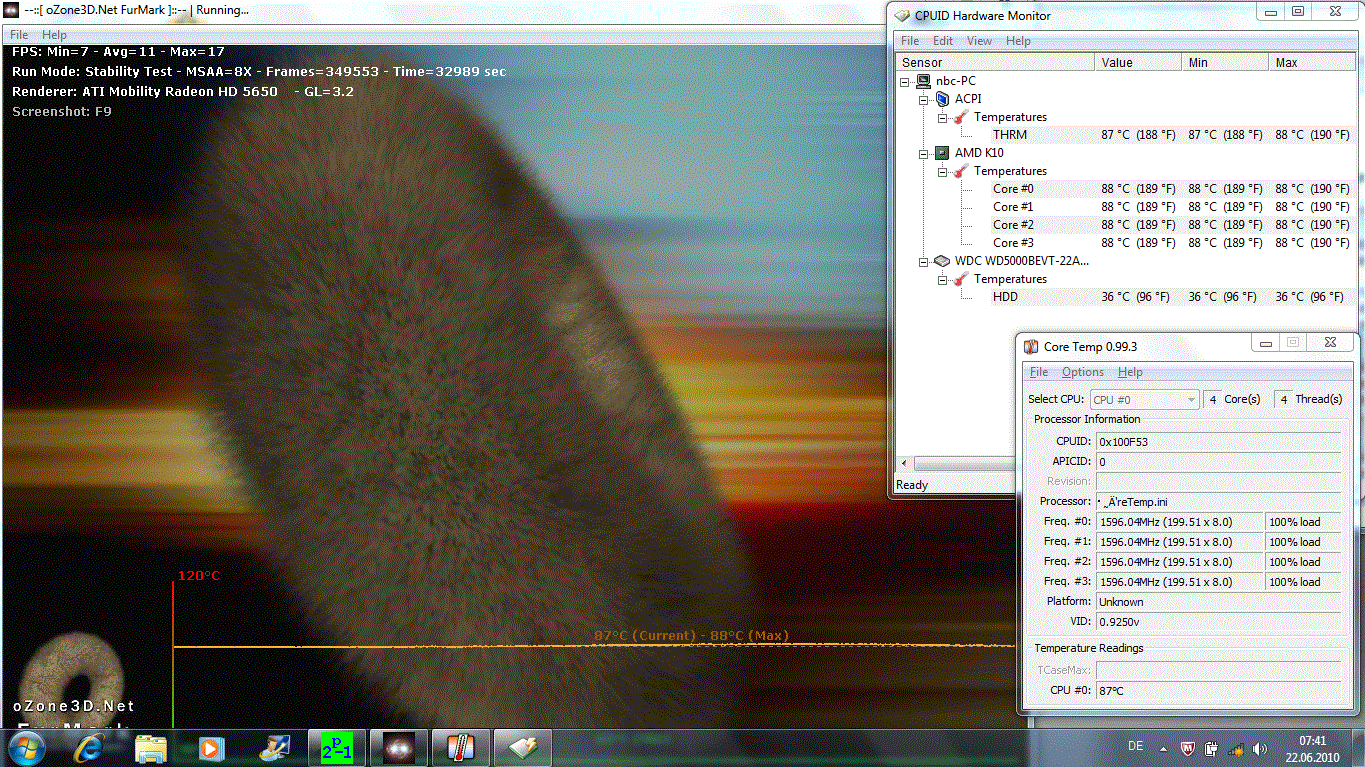Launch Internet Explorer from the taskbar

point(89,747)
